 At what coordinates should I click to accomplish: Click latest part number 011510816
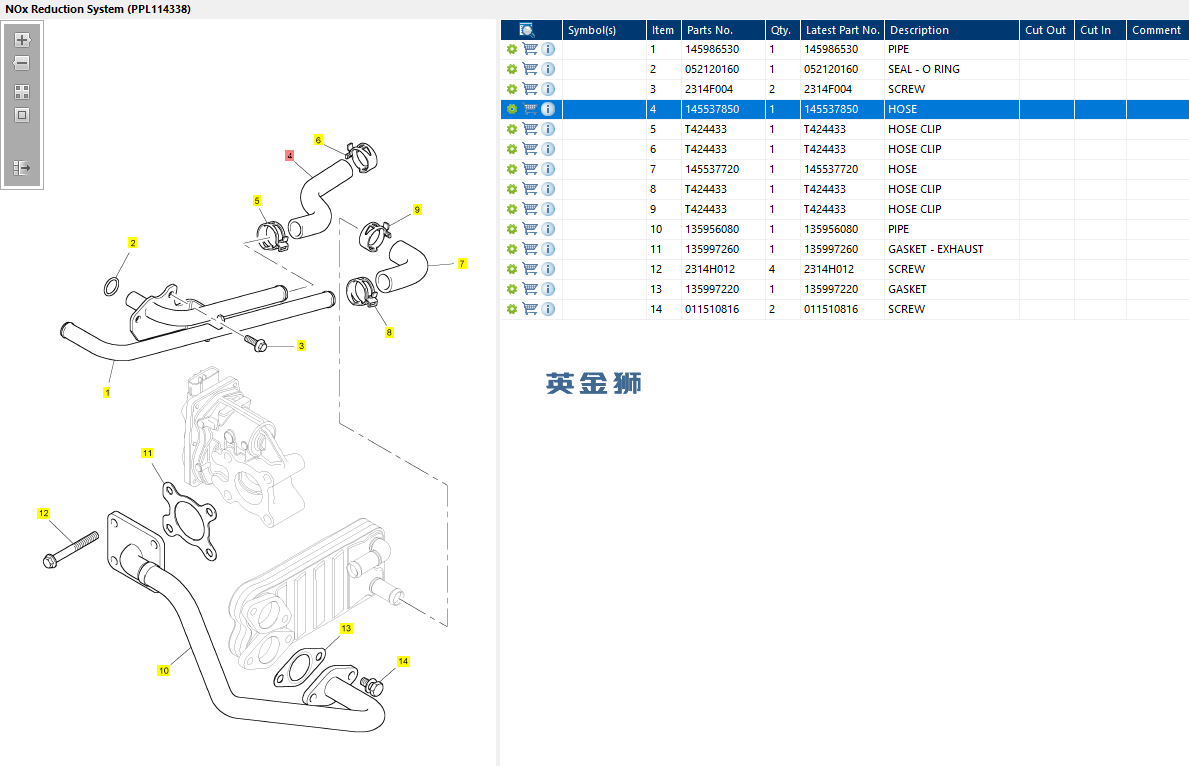pos(831,309)
